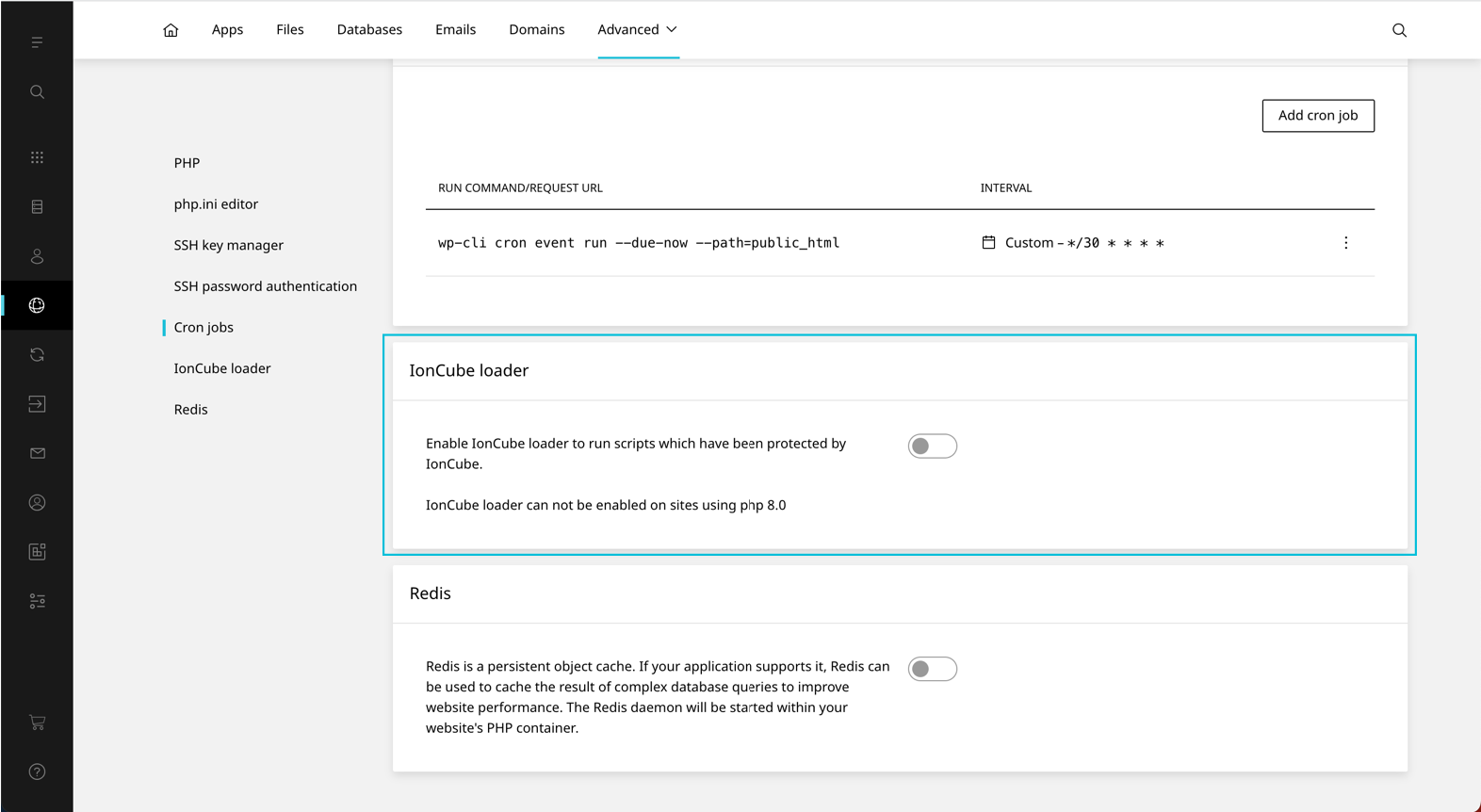The height and width of the screenshot is (812, 1481).
Task: Click the shopping cart icon in sidebar
Action: pos(37,723)
